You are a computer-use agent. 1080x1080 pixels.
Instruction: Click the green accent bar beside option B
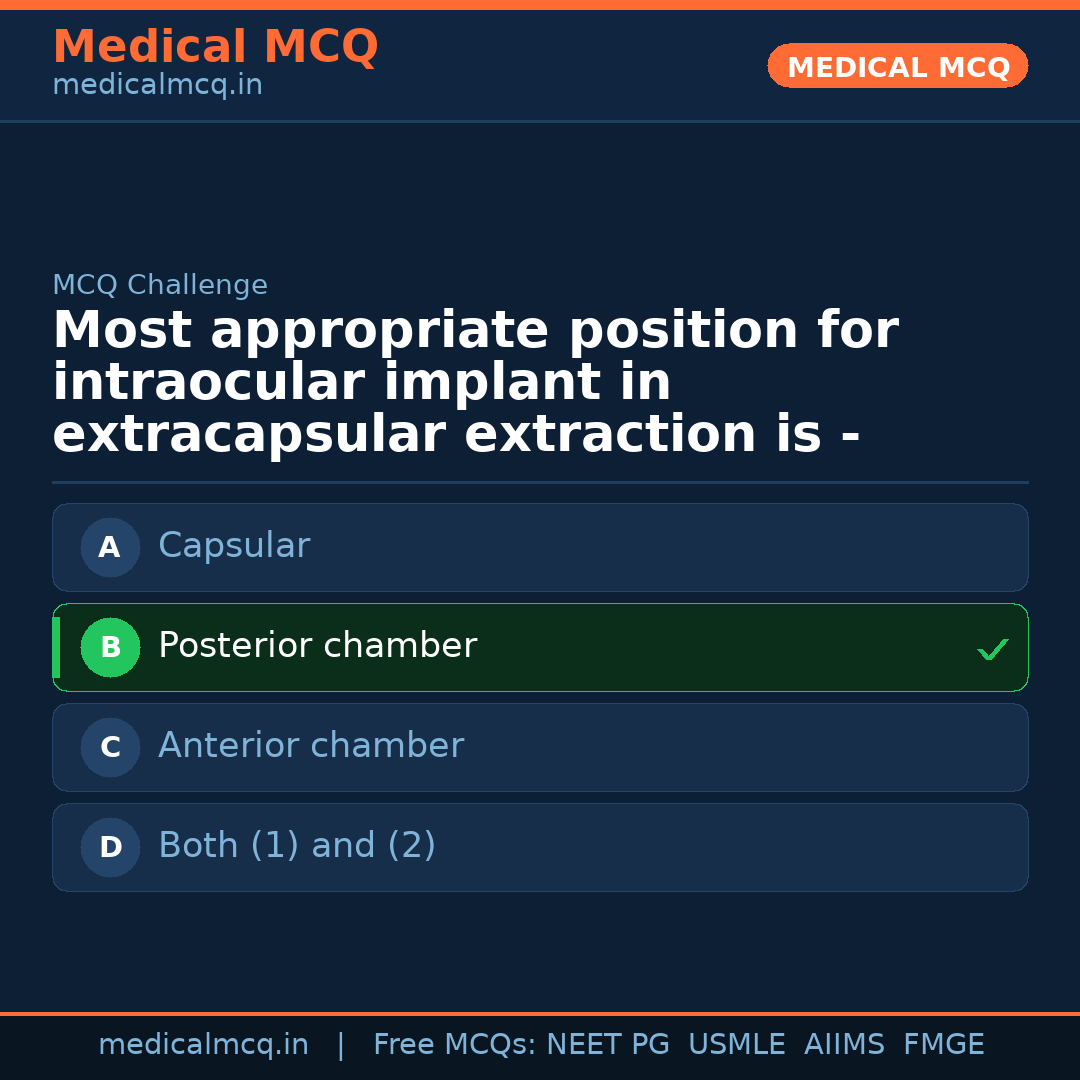(x=55, y=647)
